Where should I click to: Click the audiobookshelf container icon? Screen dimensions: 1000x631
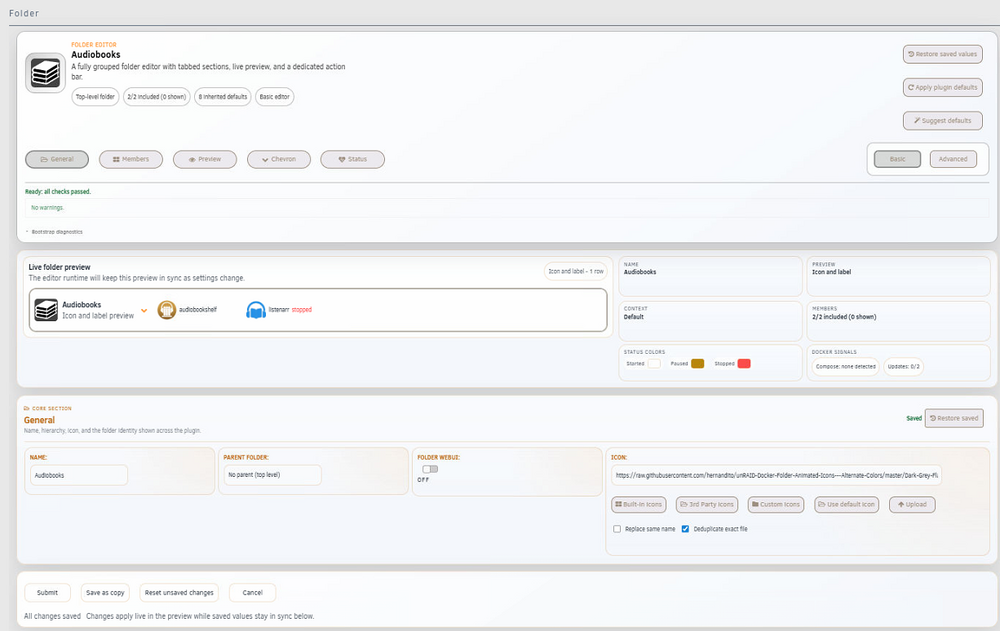166,310
